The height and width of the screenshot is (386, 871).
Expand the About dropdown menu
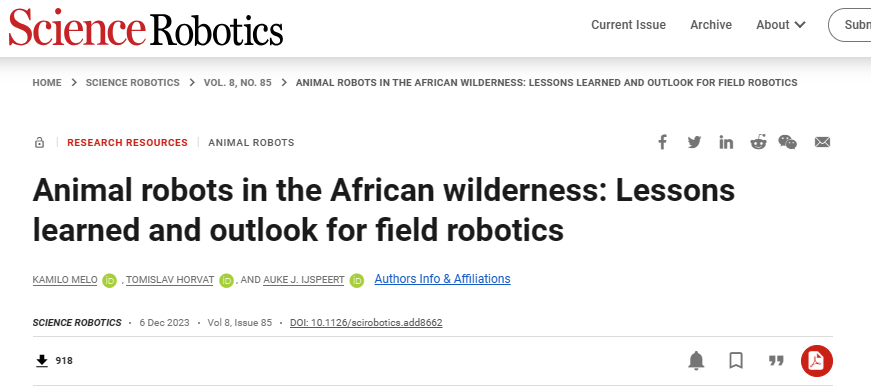pos(780,25)
